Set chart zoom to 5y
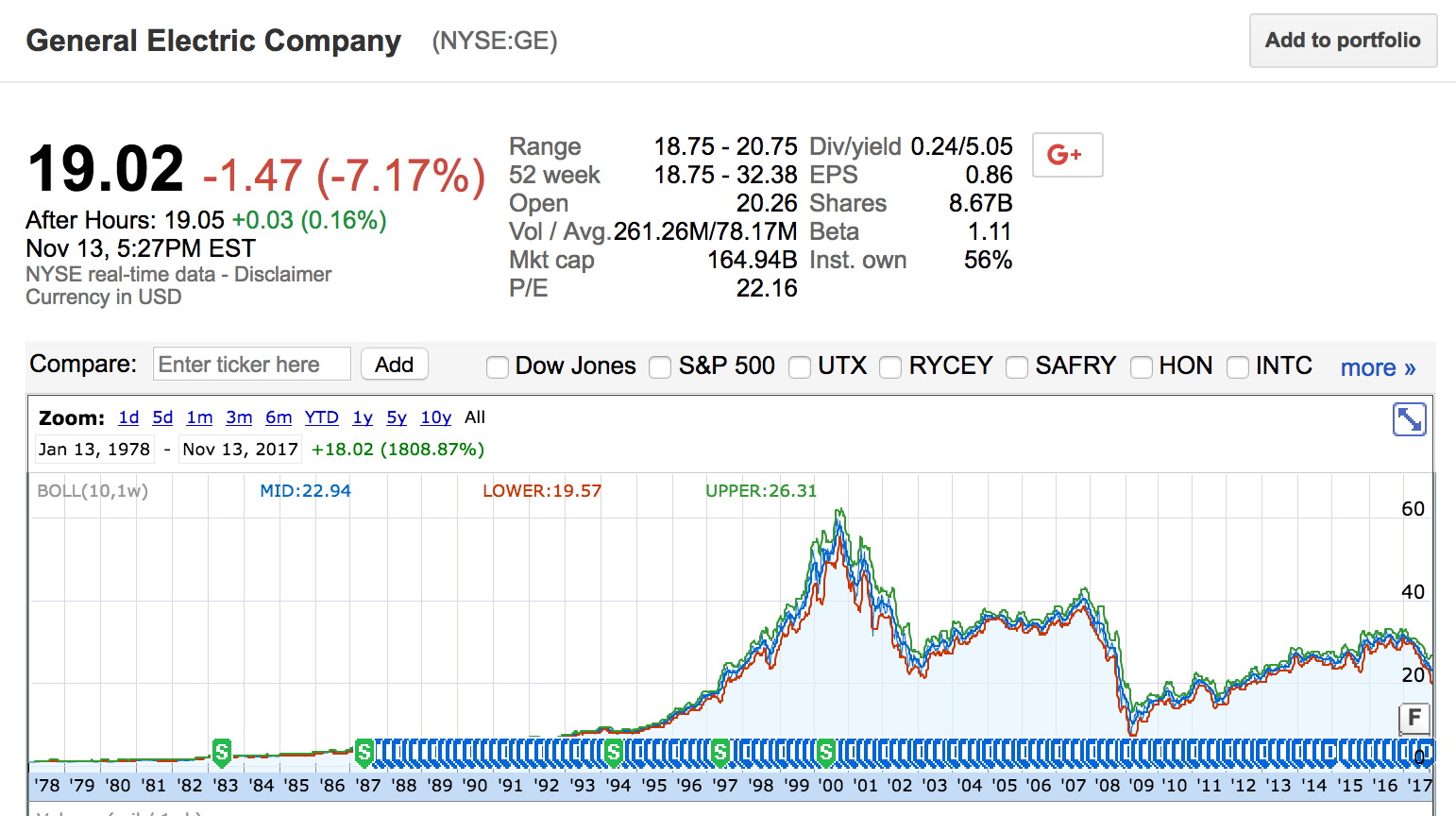The image size is (1456, 816). tap(397, 417)
